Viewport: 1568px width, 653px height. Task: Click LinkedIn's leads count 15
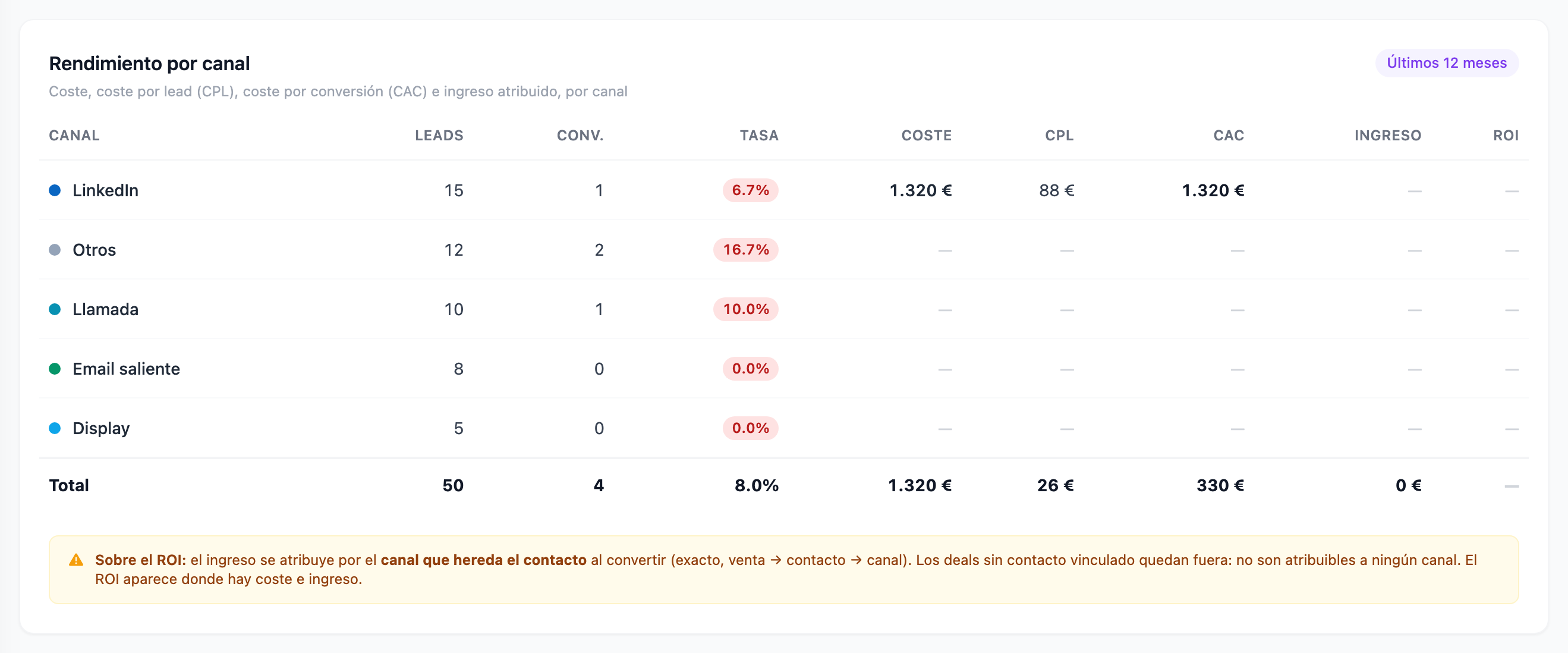coord(454,191)
